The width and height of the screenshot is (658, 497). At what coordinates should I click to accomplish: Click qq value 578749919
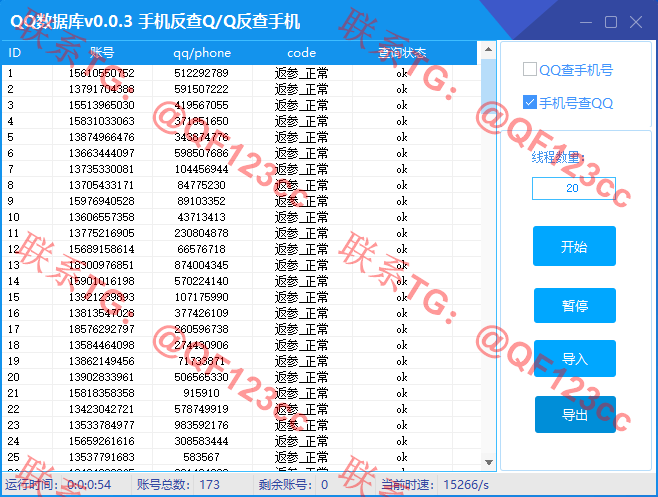201,409
